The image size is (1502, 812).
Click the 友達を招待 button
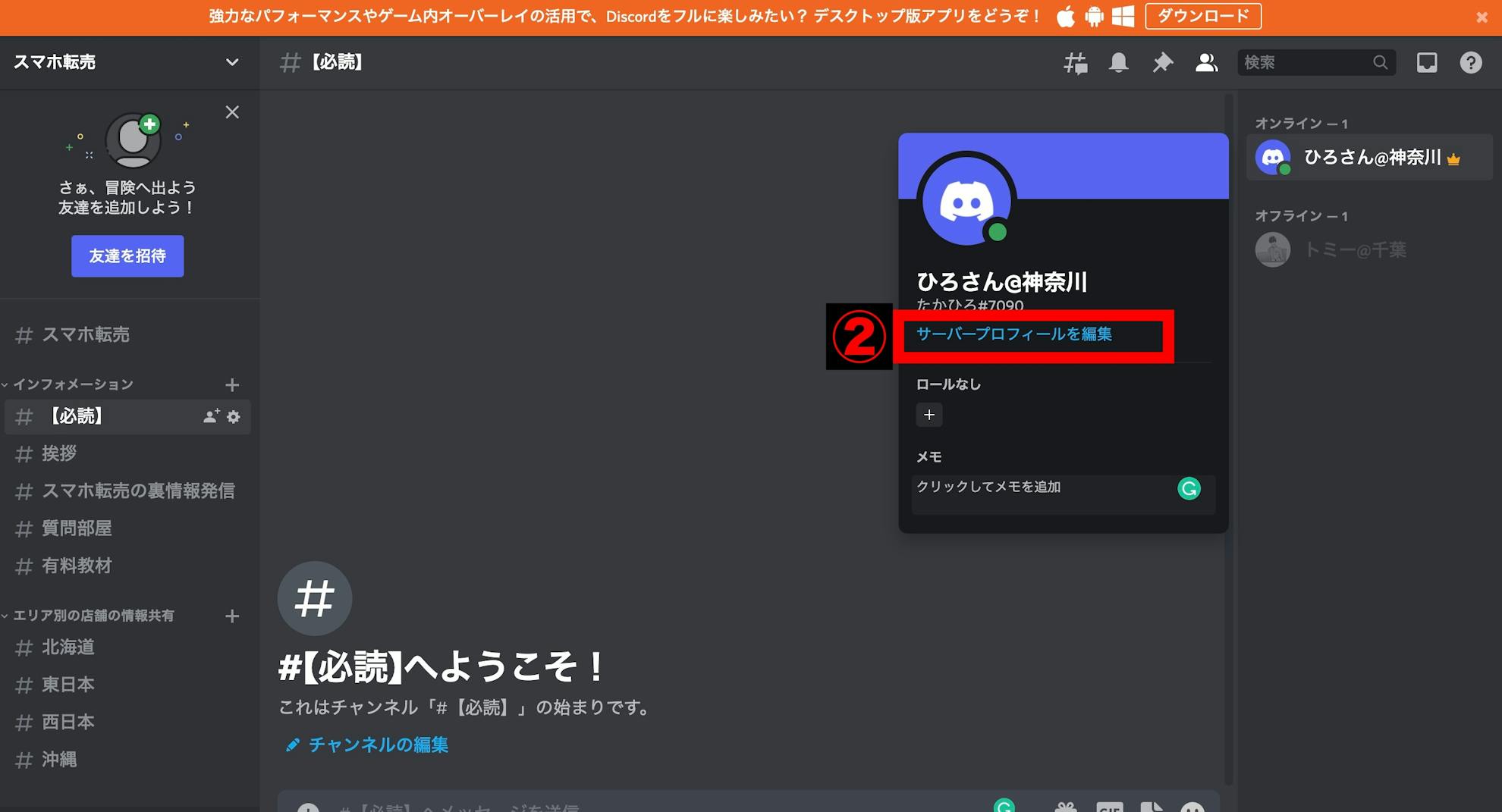pos(127,256)
